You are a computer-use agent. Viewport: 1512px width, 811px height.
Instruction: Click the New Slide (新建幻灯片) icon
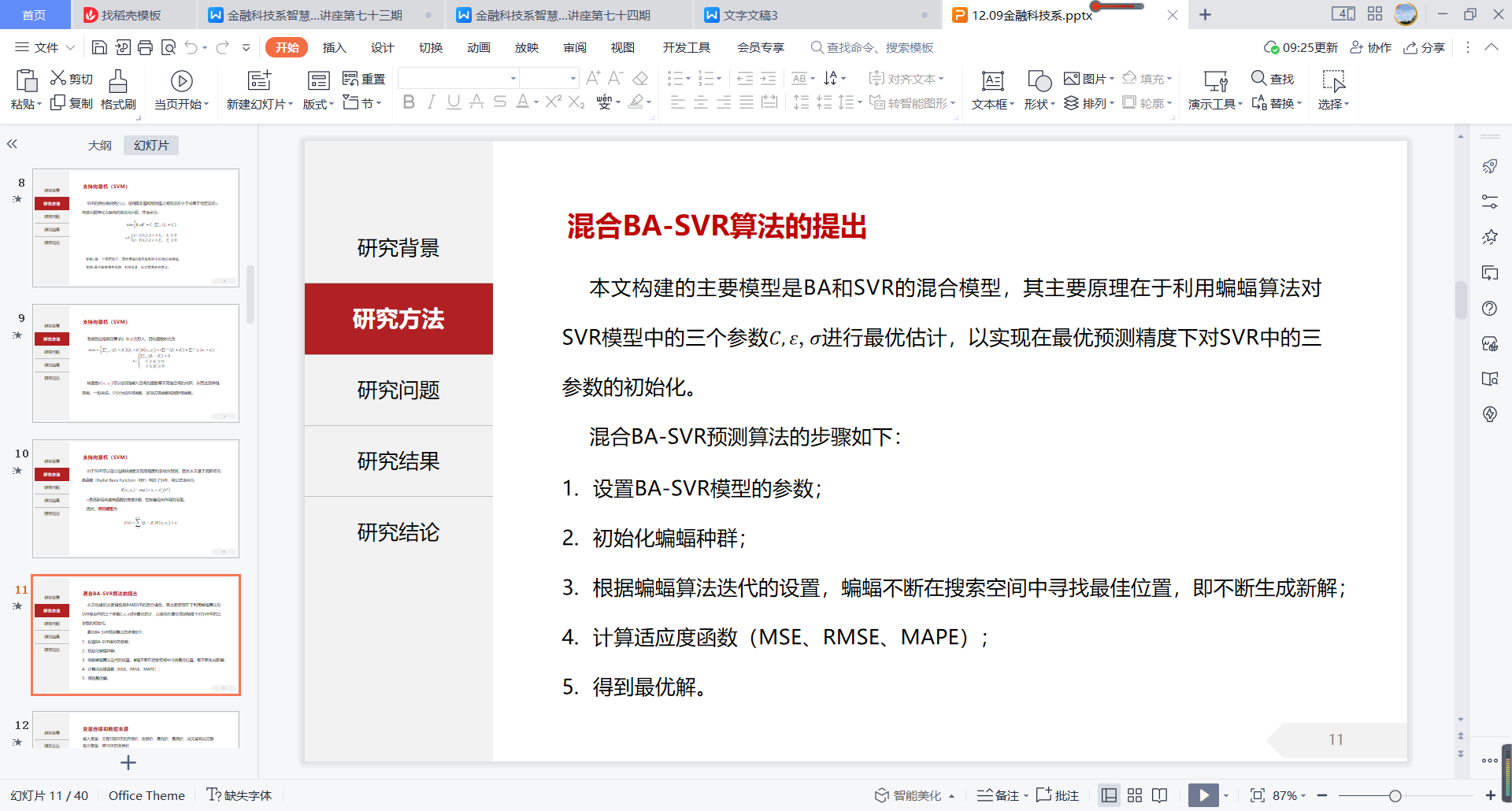[259, 80]
